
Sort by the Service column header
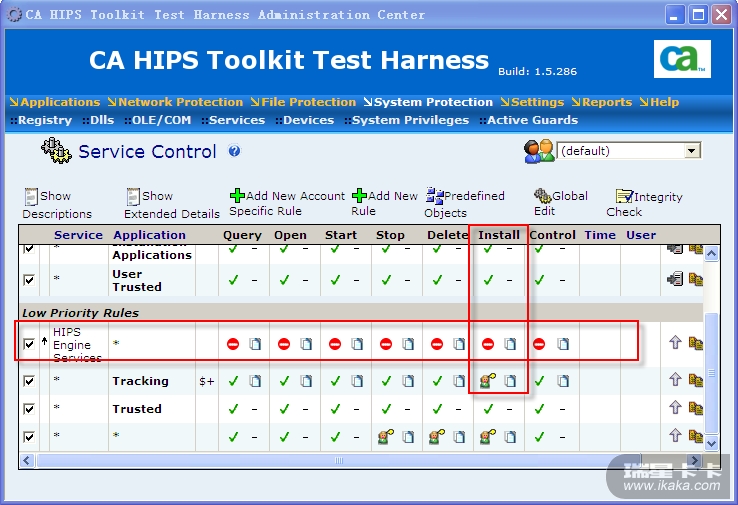click(x=78, y=235)
